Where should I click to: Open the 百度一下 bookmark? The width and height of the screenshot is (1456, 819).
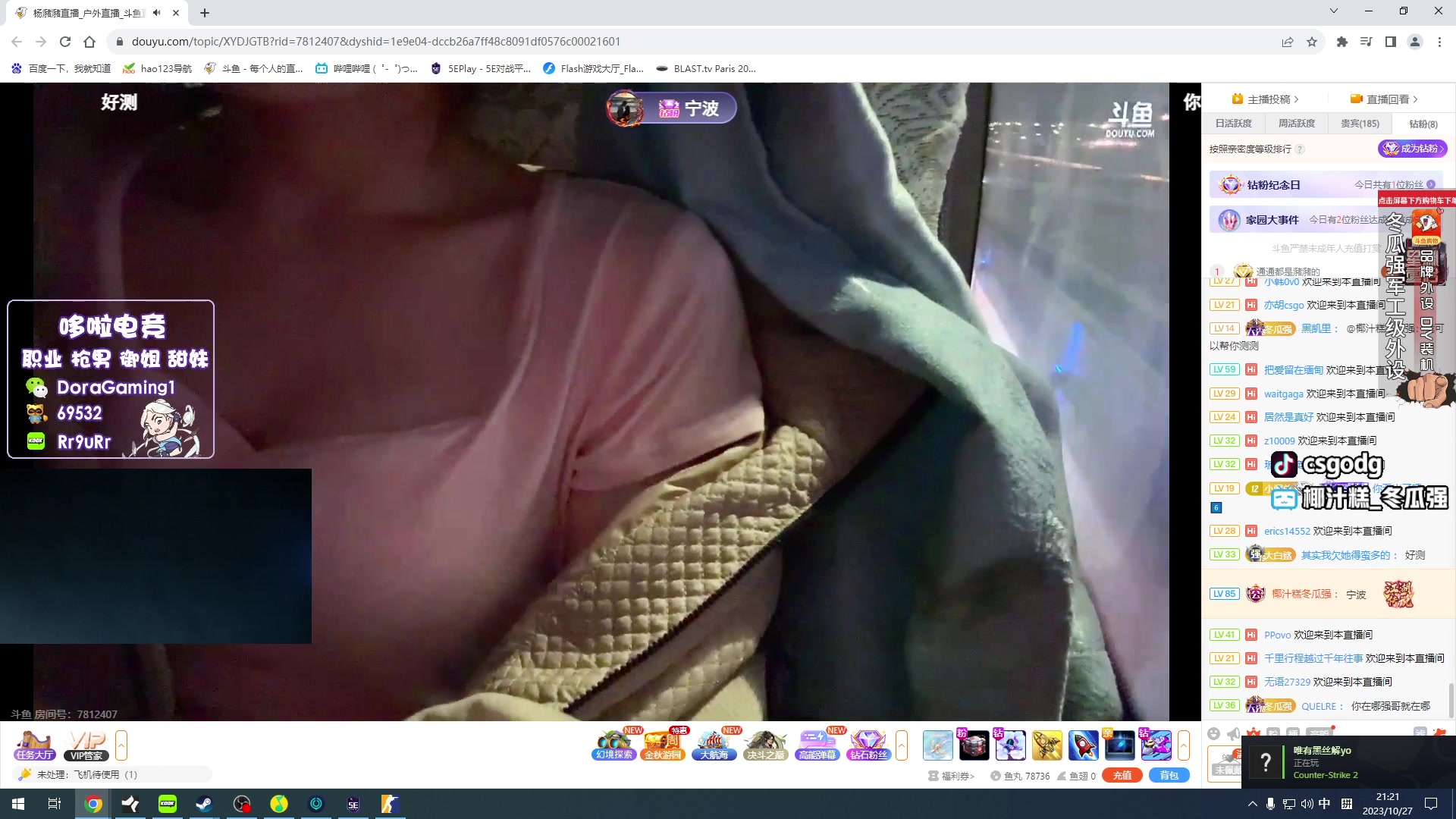click(x=61, y=68)
